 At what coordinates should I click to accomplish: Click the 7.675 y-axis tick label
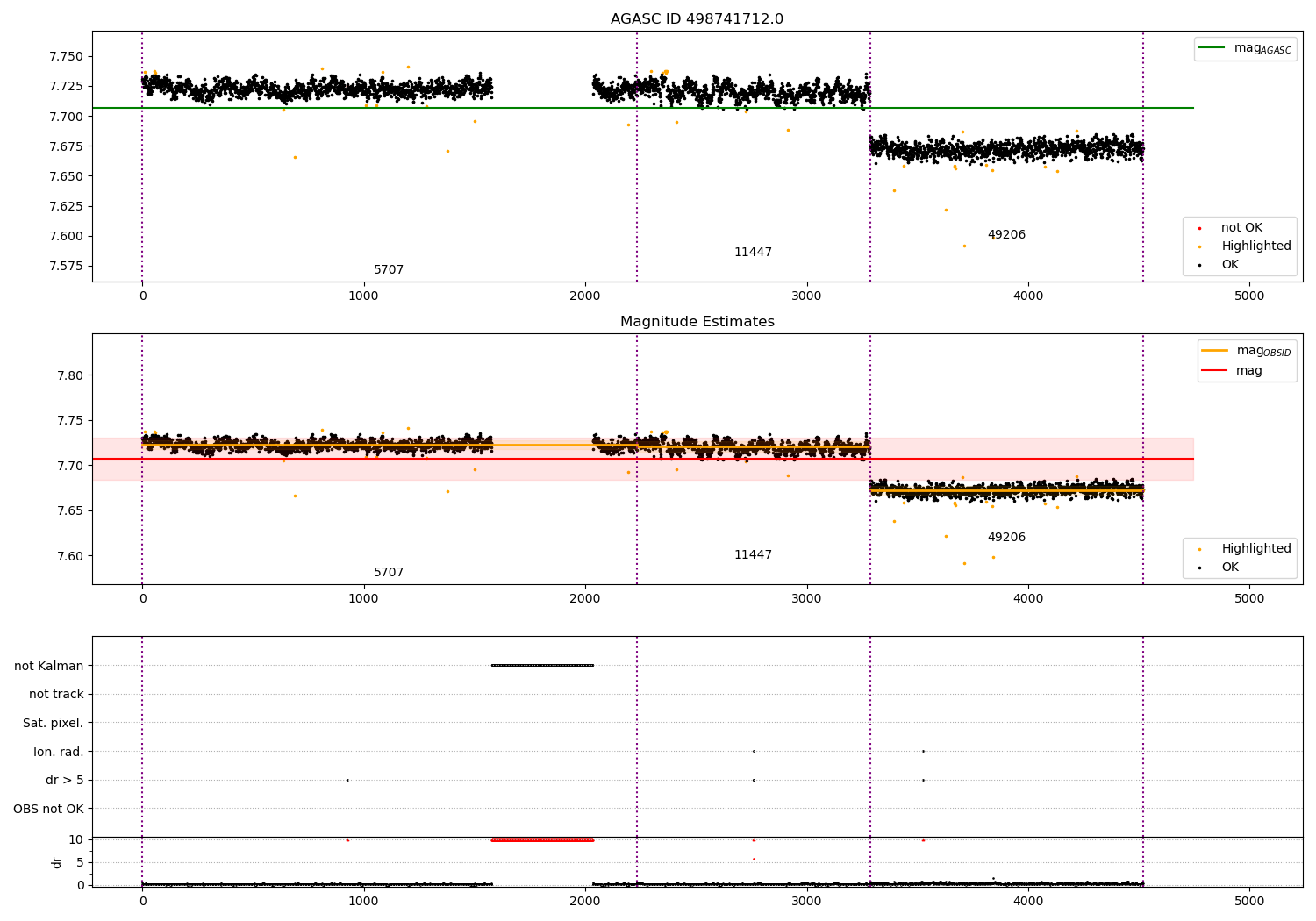coord(66,146)
